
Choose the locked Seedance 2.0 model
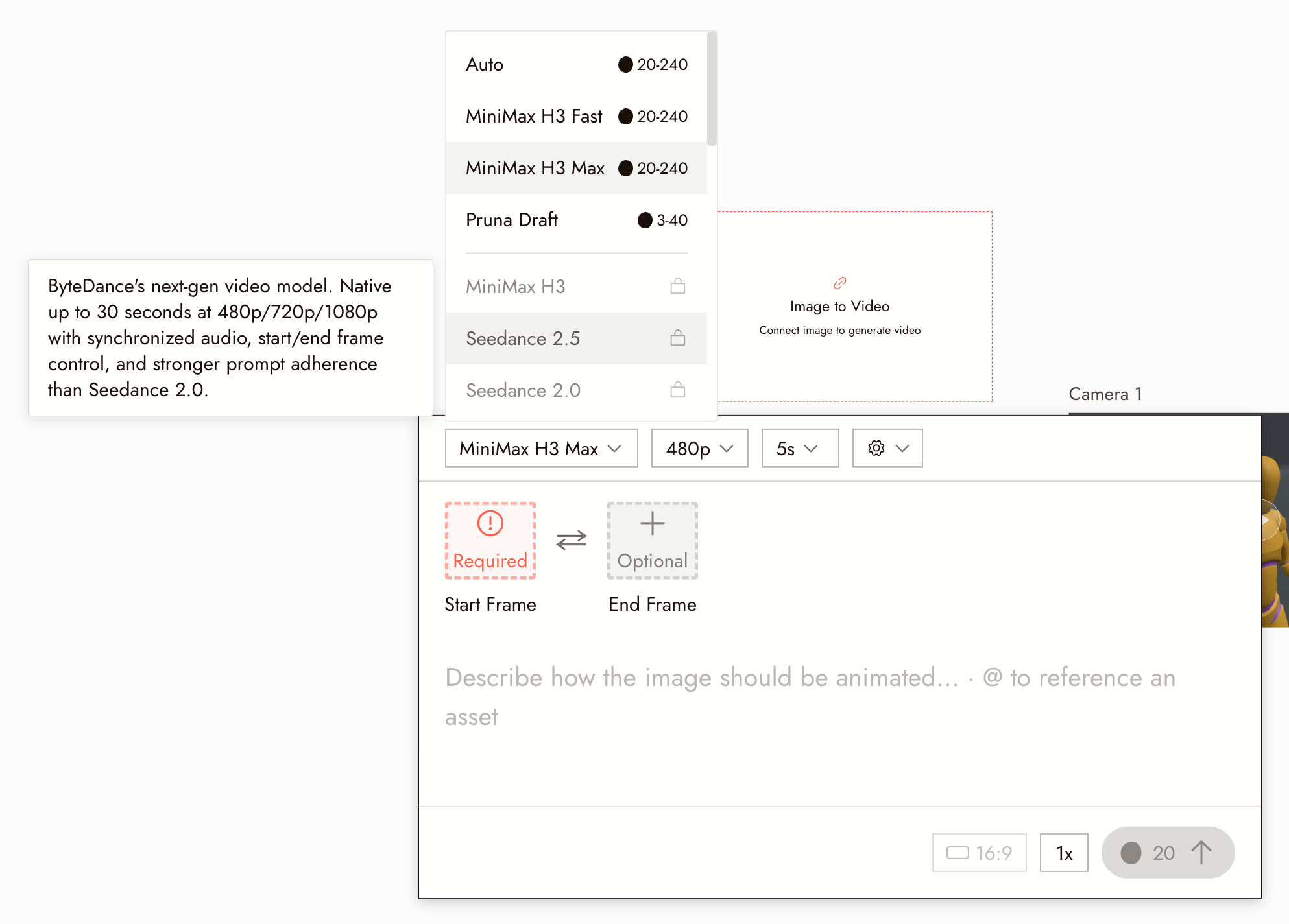click(x=576, y=390)
